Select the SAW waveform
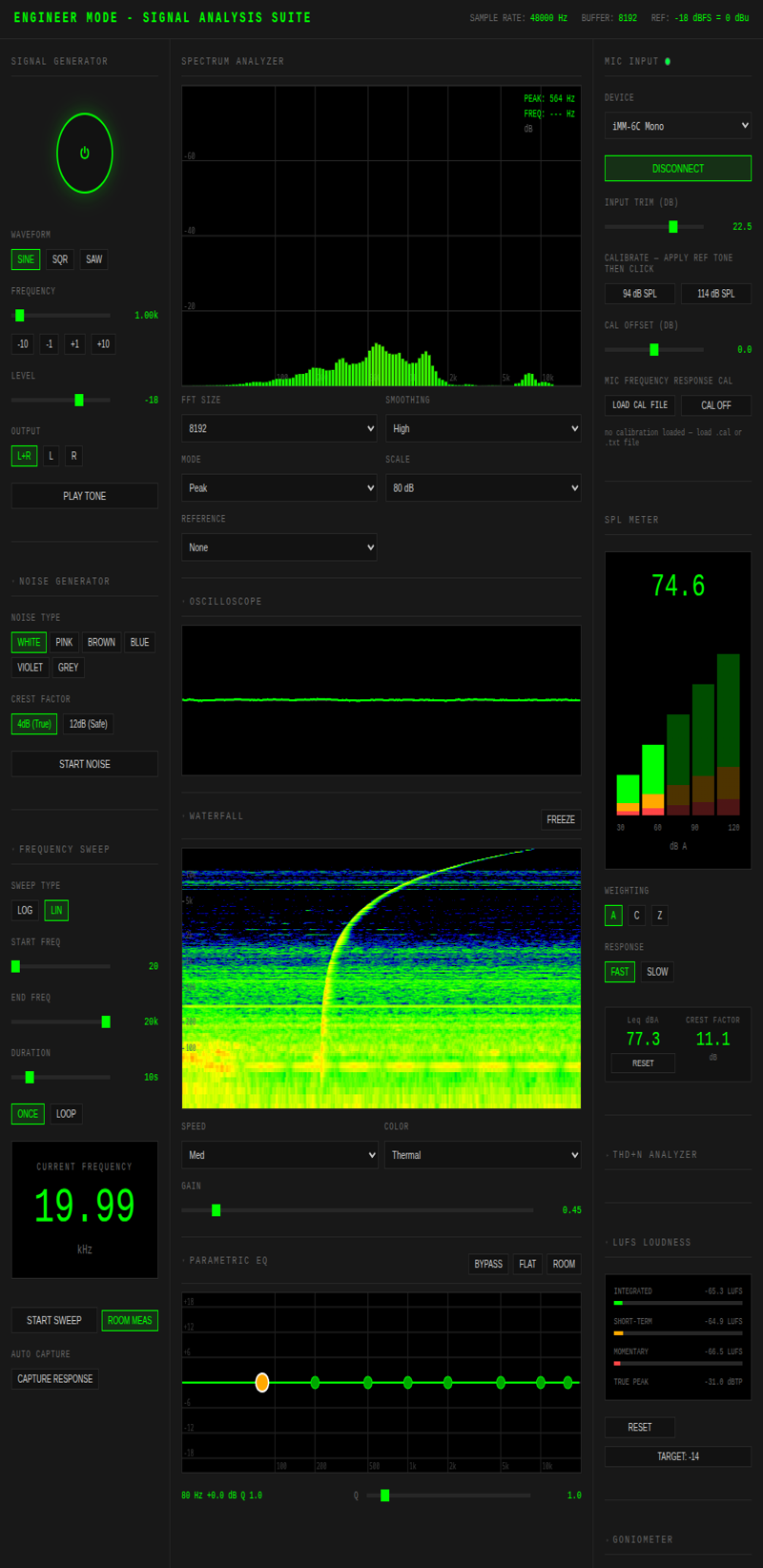This screenshot has width=763, height=1568. [93, 259]
